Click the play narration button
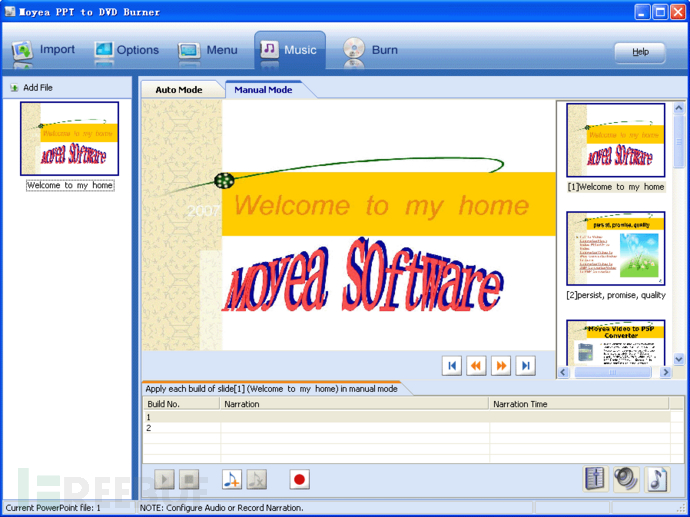This screenshot has height=517, width=690. (x=164, y=479)
